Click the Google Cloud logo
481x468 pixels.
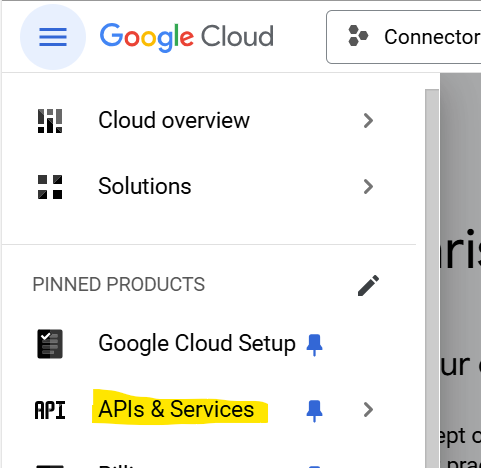pos(187,37)
